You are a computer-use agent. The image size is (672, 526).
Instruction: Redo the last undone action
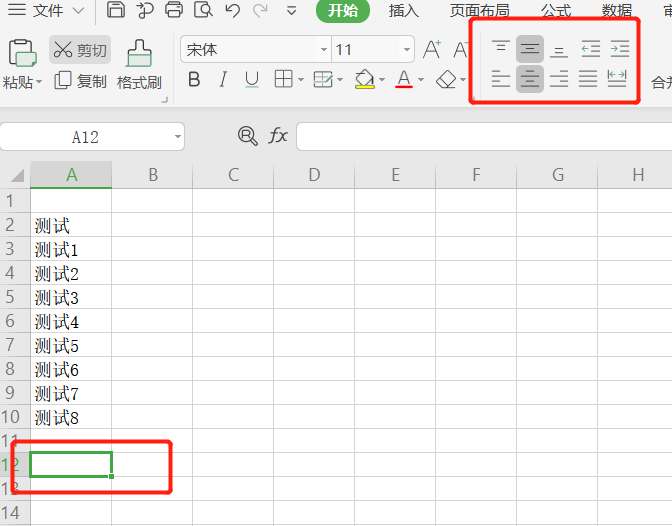point(261,10)
